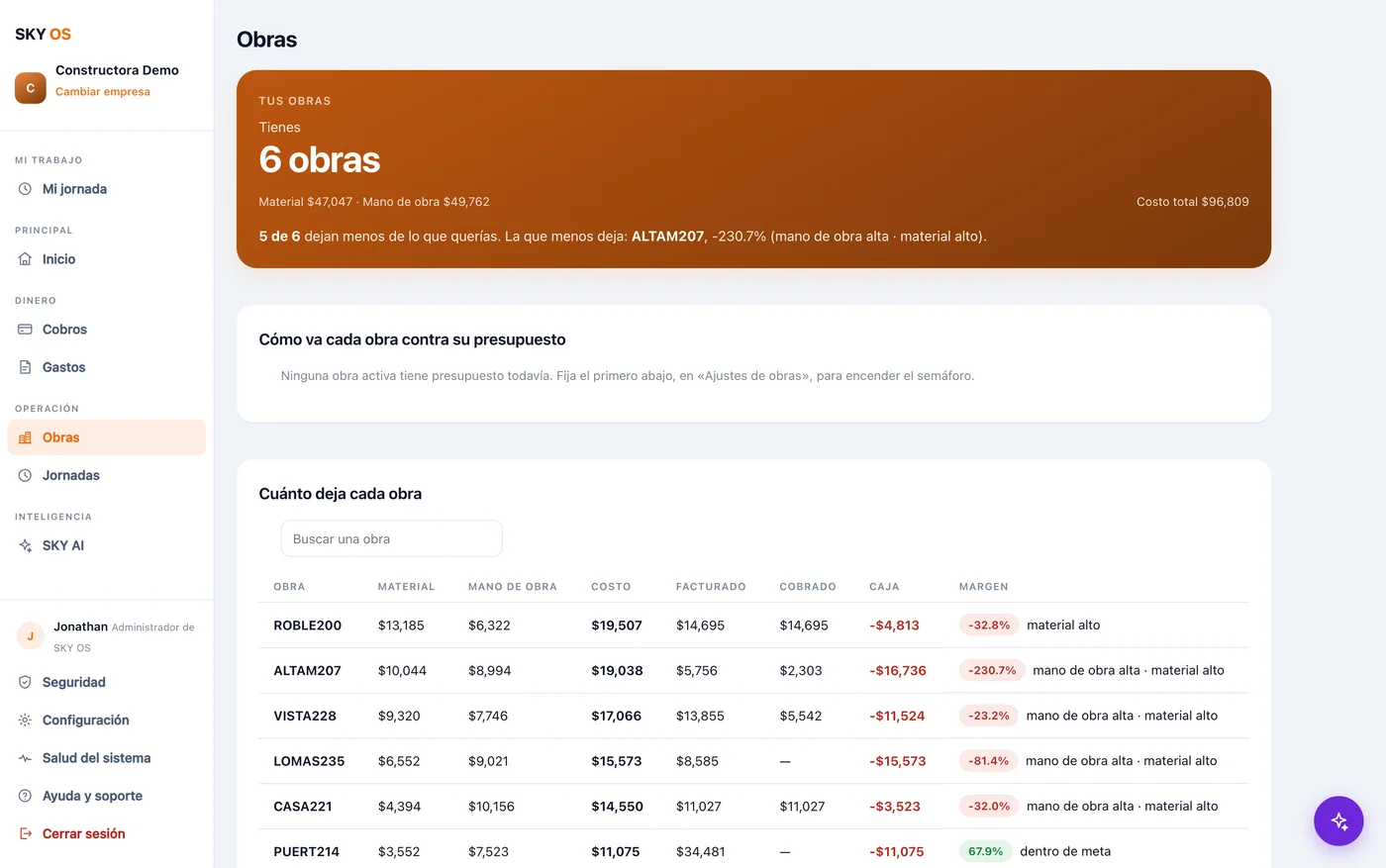Screen dimensions: 1386x868
Task: Click the SKY OS logo
Action: (43, 34)
